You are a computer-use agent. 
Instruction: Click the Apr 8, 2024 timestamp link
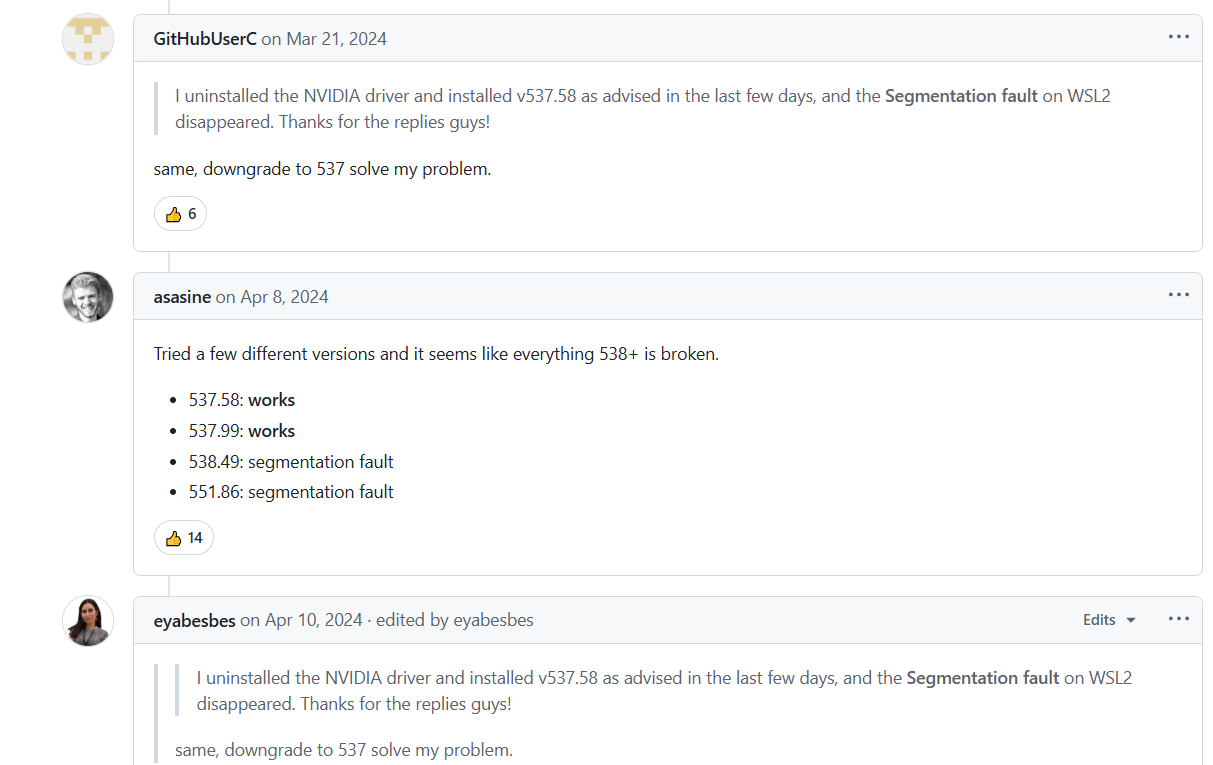284,297
